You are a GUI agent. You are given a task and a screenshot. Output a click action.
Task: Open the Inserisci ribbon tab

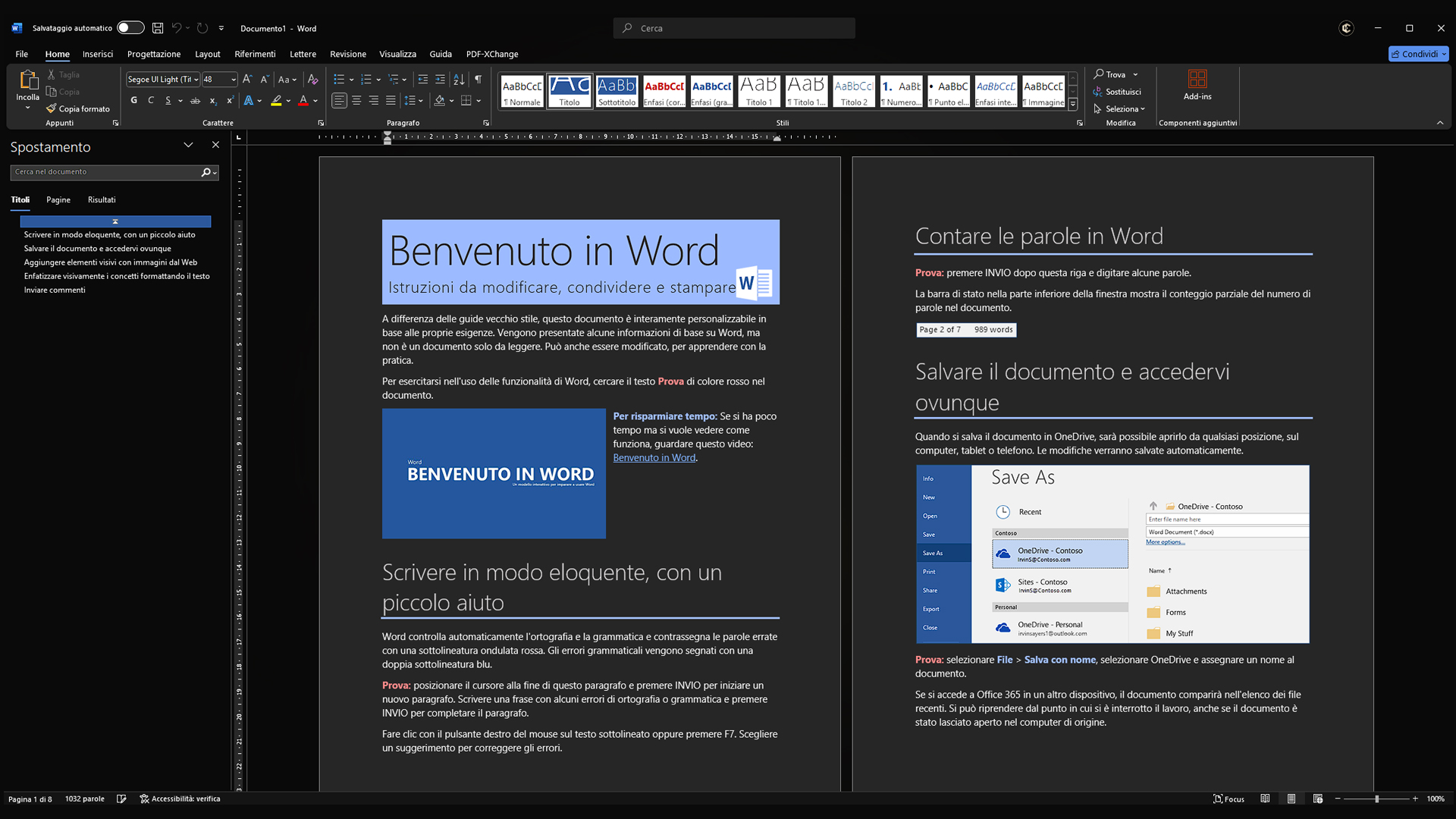pos(98,54)
